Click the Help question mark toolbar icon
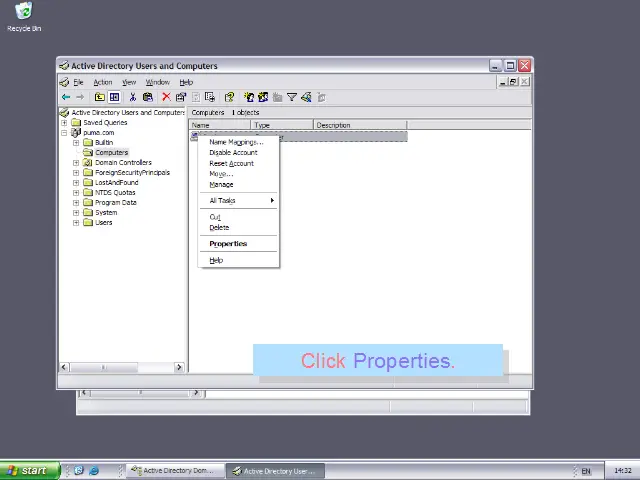 (x=229, y=97)
